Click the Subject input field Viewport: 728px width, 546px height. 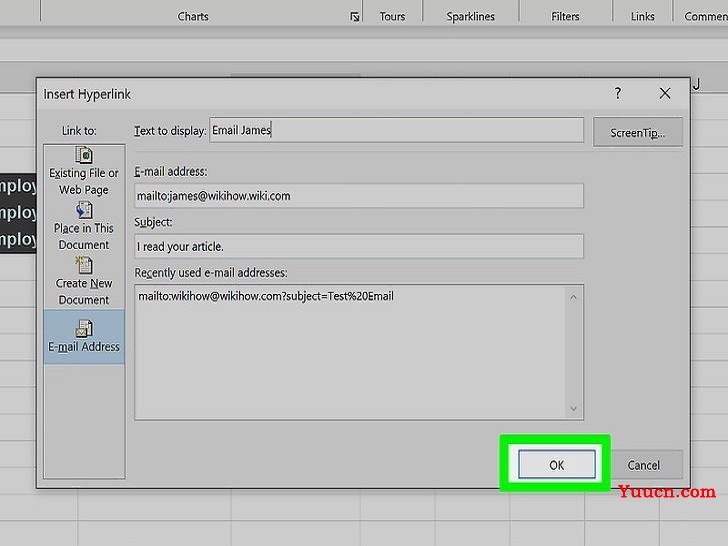pos(359,247)
